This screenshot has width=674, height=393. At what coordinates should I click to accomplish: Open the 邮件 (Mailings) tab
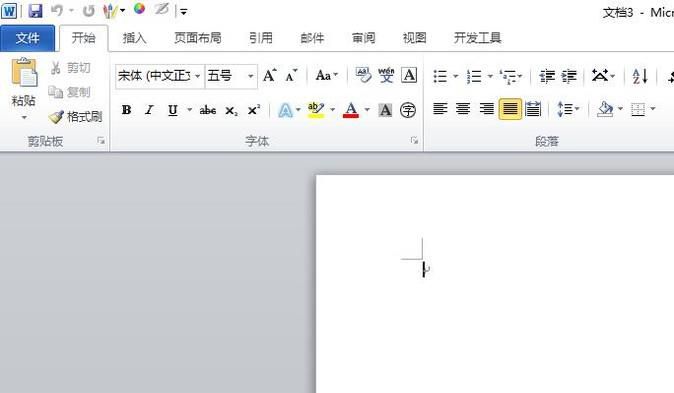[x=312, y=38]
